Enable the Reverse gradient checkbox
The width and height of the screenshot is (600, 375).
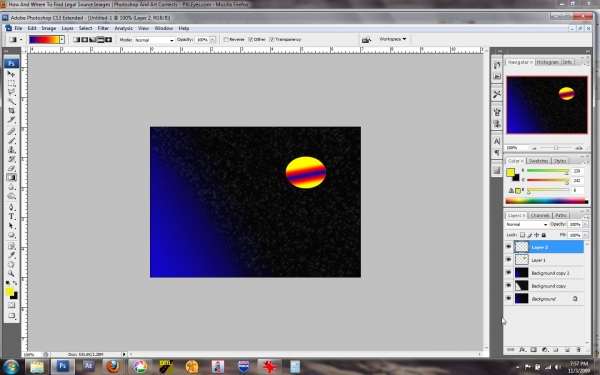(226, 39)
